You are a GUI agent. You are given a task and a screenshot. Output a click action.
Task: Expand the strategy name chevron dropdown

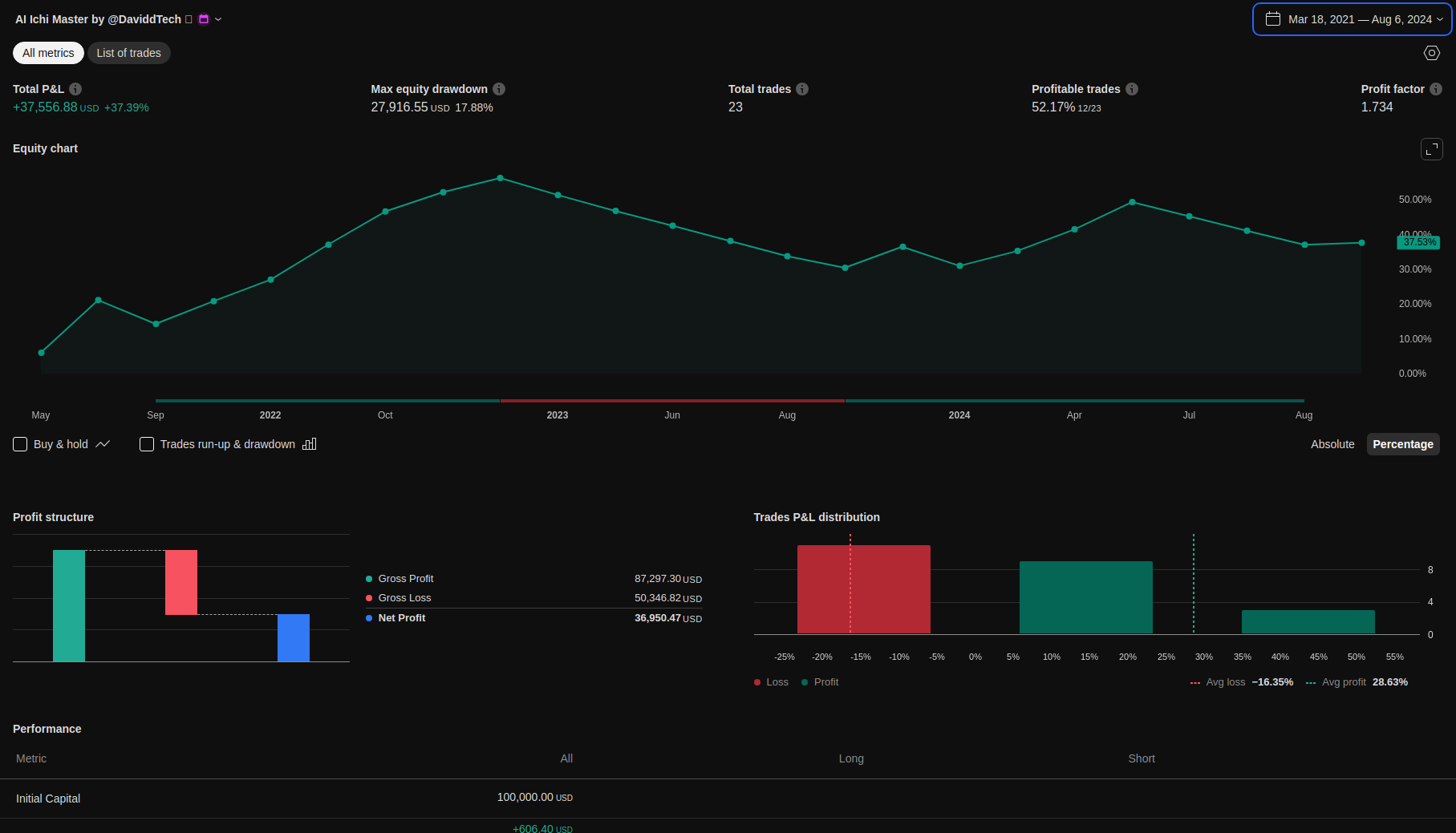[218, 19]
